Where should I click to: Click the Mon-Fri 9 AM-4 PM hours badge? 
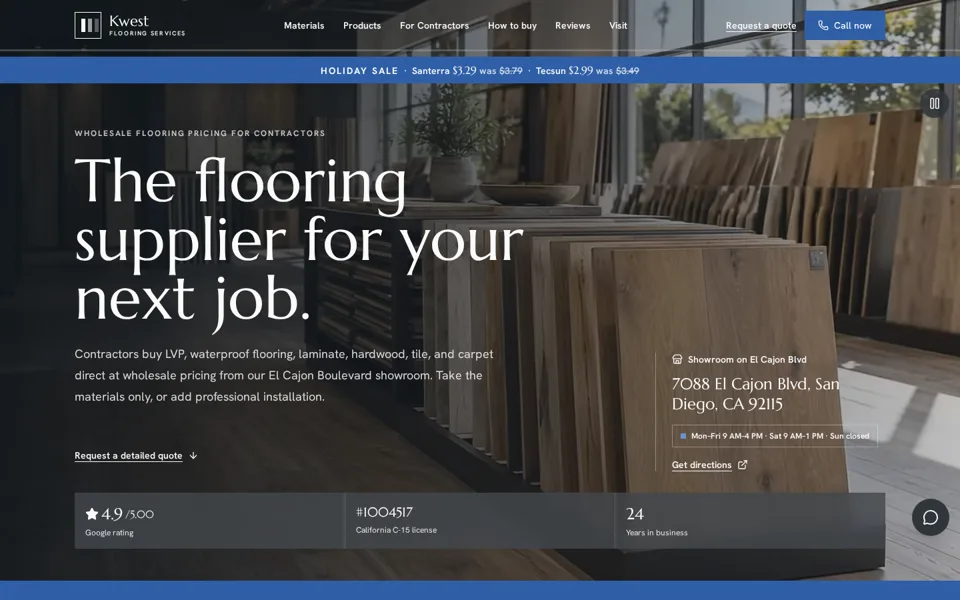[774, 436]
